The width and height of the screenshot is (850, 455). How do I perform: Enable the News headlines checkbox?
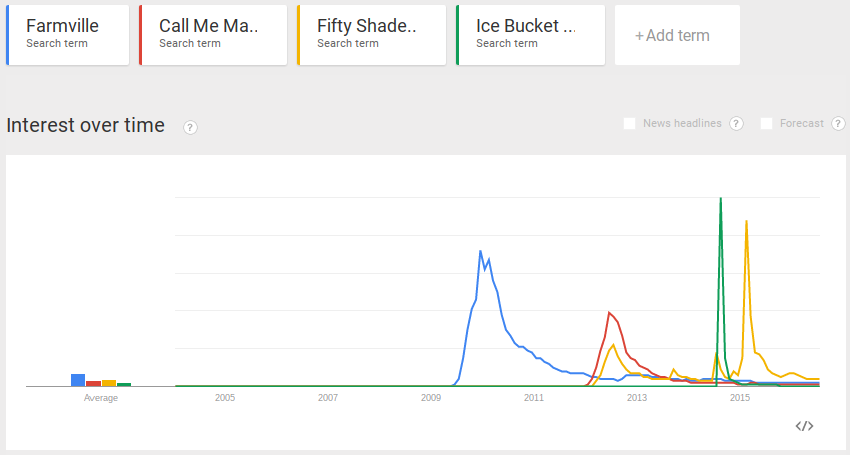(629, 124)
